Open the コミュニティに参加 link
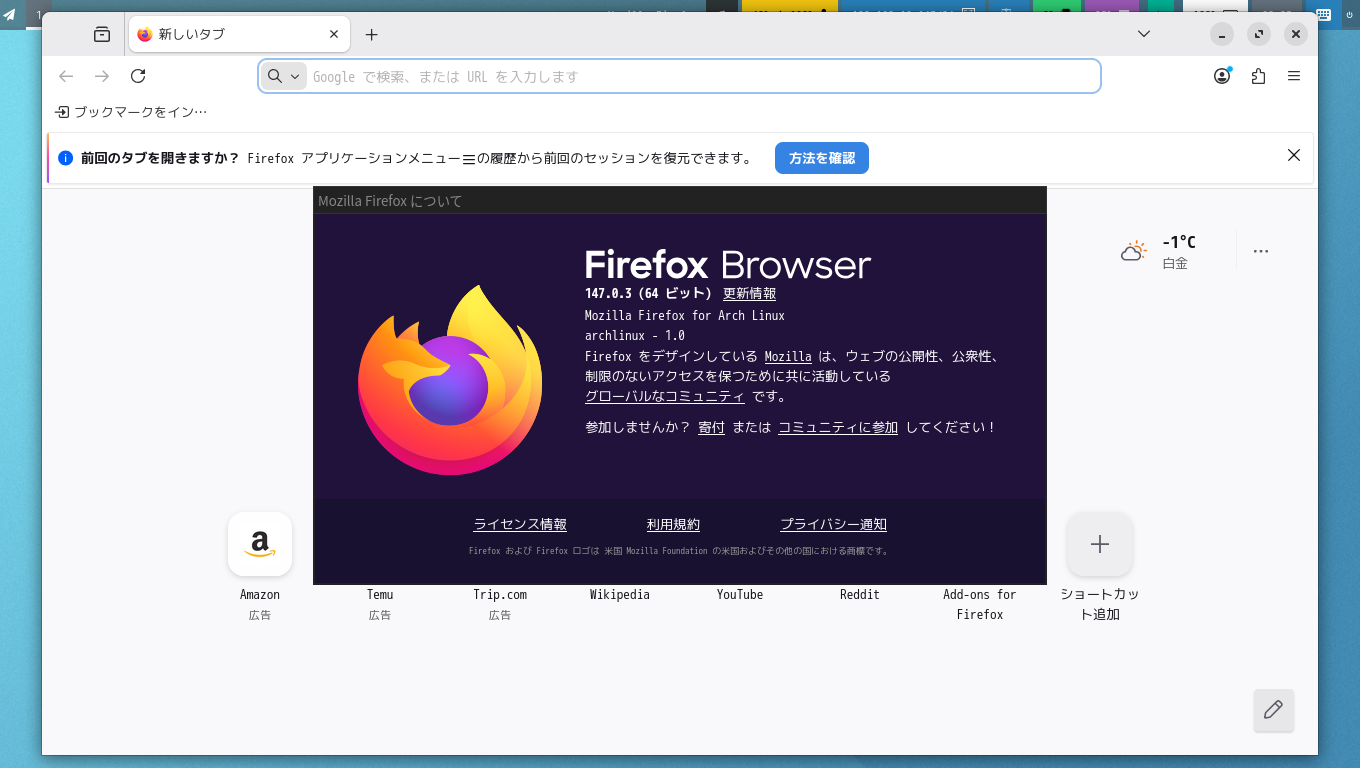Viewport: 1360px width, 768px height. (838, 427)
